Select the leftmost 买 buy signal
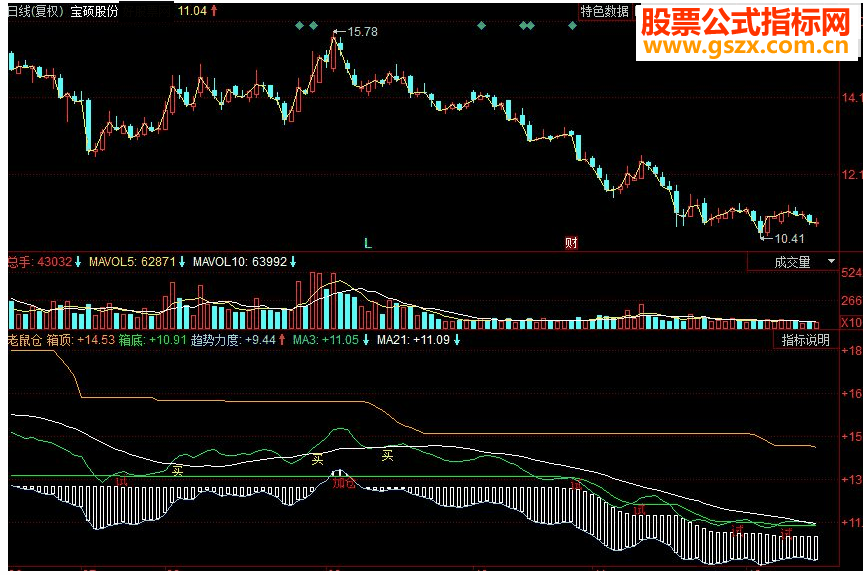 [x=177, y=470]
